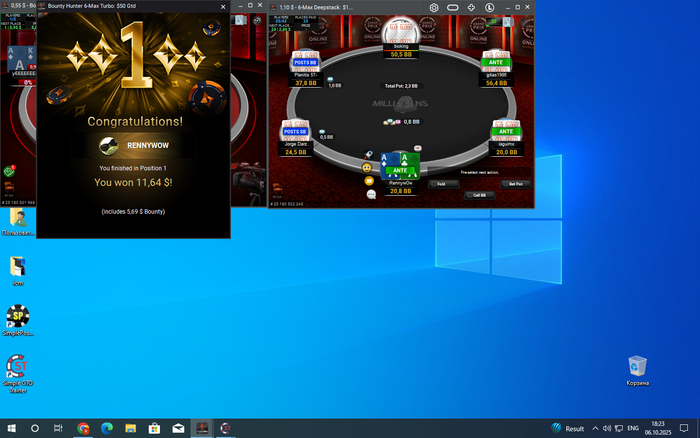Image resolution: width=700 pixels, height=438 pixels.
Task: Click the rocket icon beside hero's cards
Action: coord(368,154)
